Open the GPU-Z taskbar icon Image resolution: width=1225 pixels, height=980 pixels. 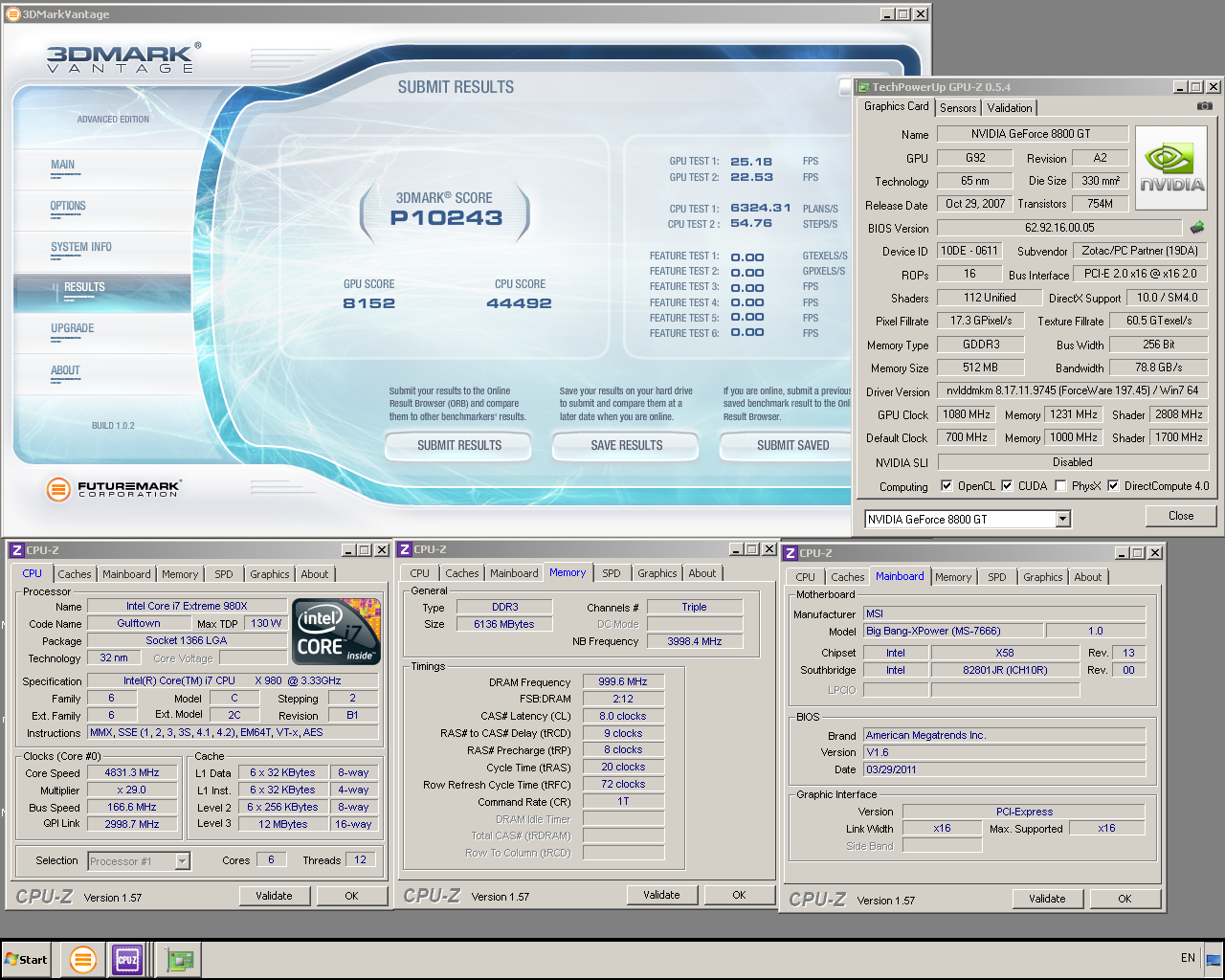179,959
